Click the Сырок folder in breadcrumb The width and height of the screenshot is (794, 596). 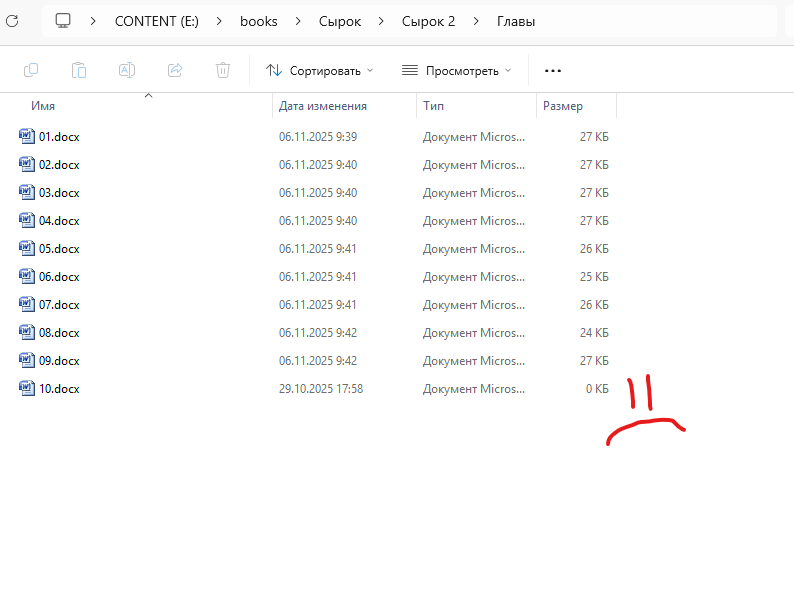(x=340, y=21)
